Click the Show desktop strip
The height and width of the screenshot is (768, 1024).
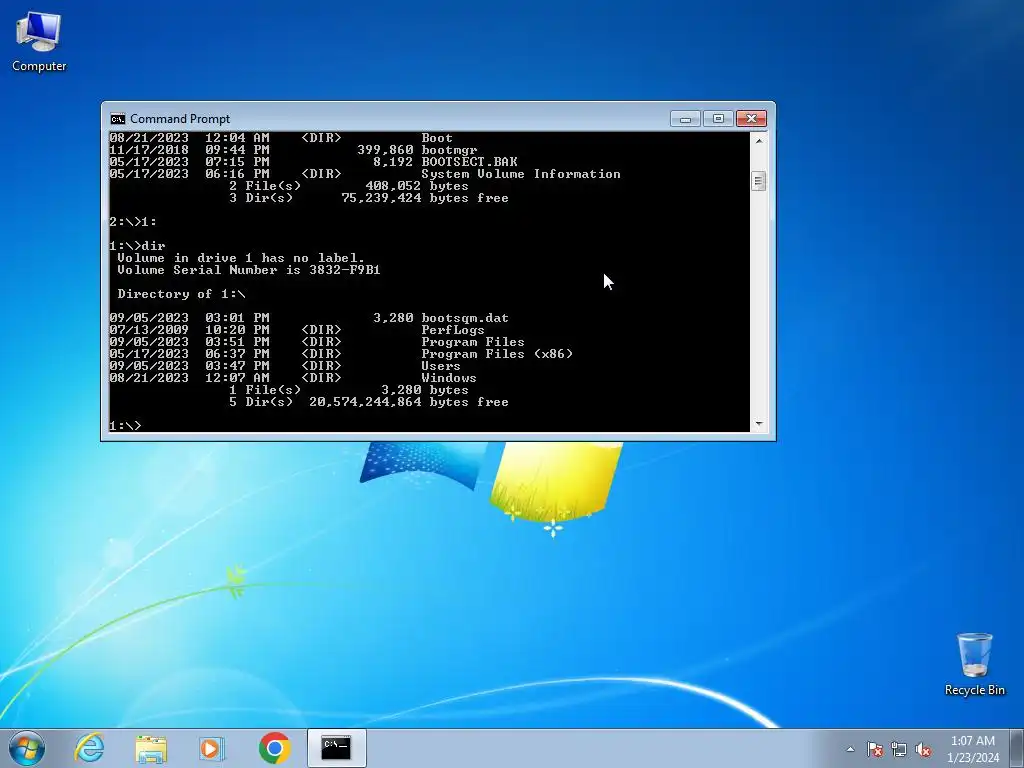coord(1017,748)
